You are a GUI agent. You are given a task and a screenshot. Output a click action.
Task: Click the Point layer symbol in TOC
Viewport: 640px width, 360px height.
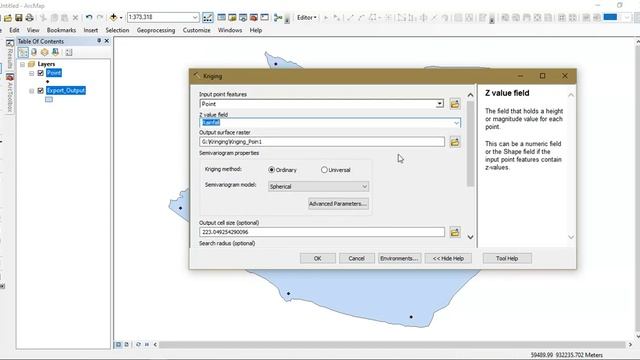click(48, 82)
